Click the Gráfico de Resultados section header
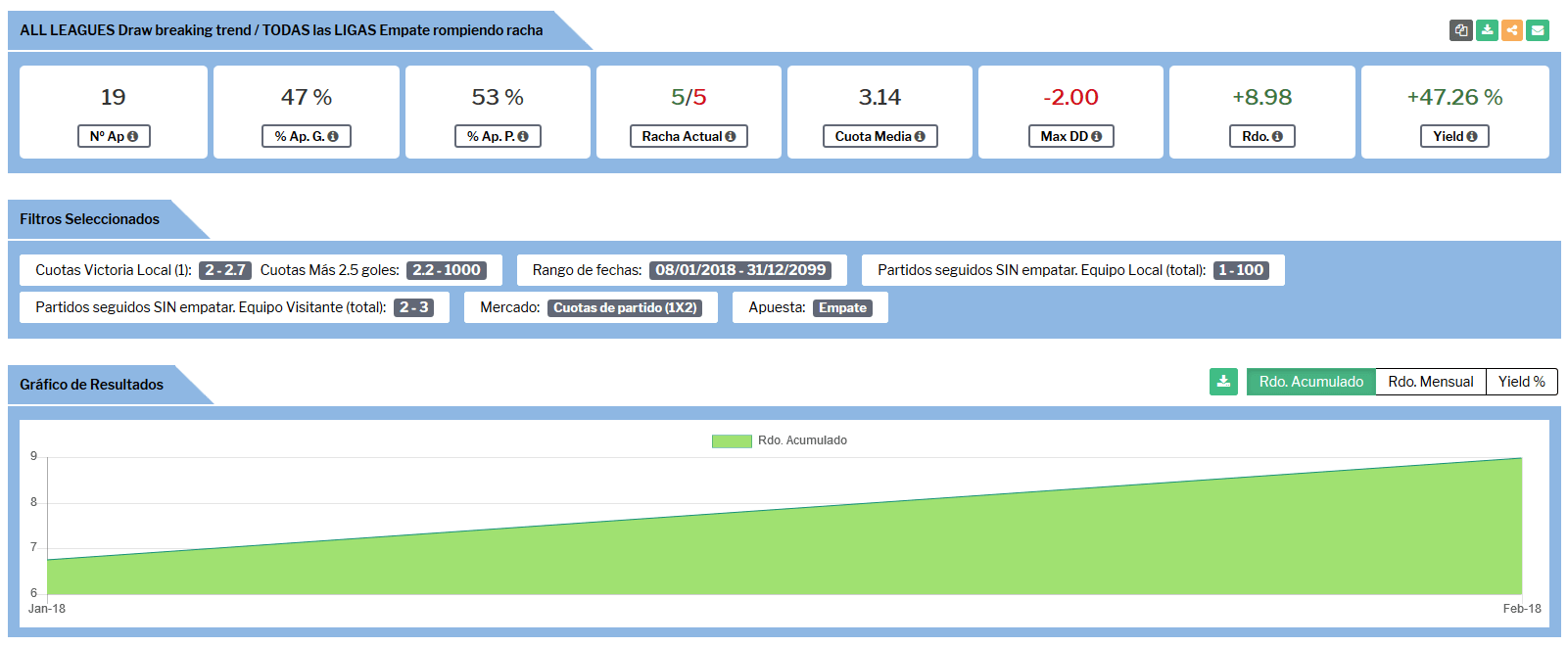 point(91,385)
